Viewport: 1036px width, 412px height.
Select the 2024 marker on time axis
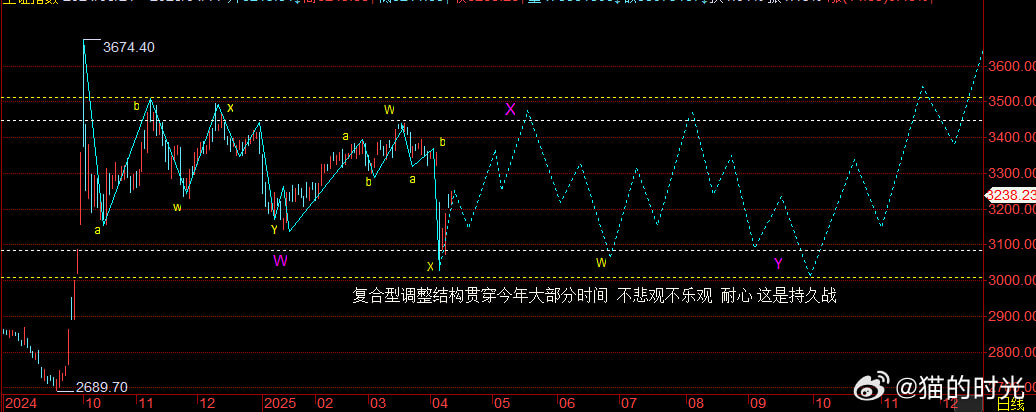click(20, 403)
